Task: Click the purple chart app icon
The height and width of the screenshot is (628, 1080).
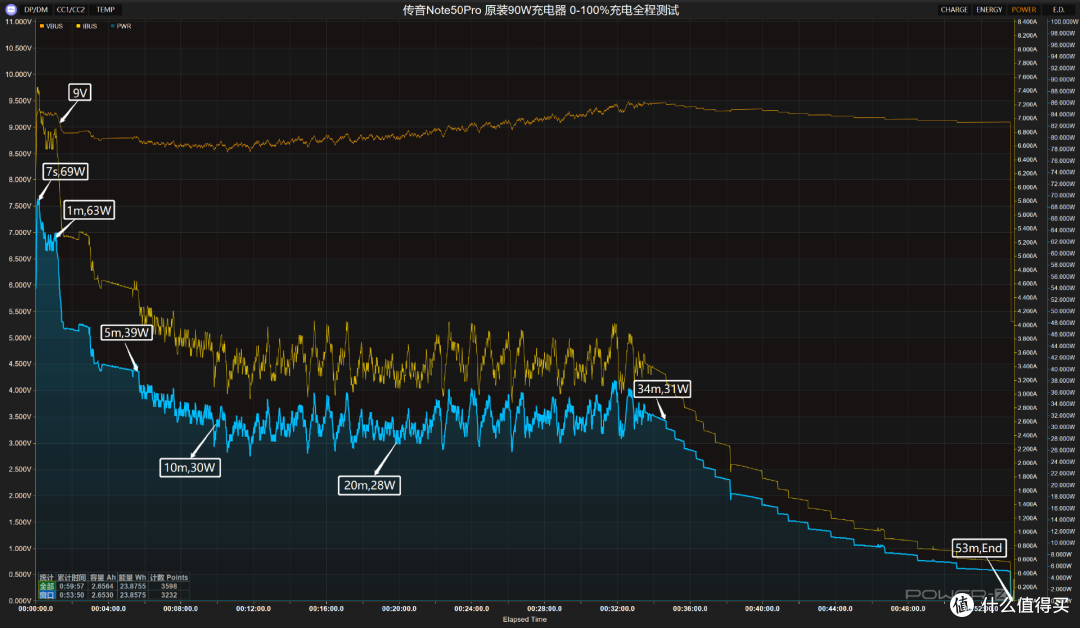Action: click(x=10, y=10)
